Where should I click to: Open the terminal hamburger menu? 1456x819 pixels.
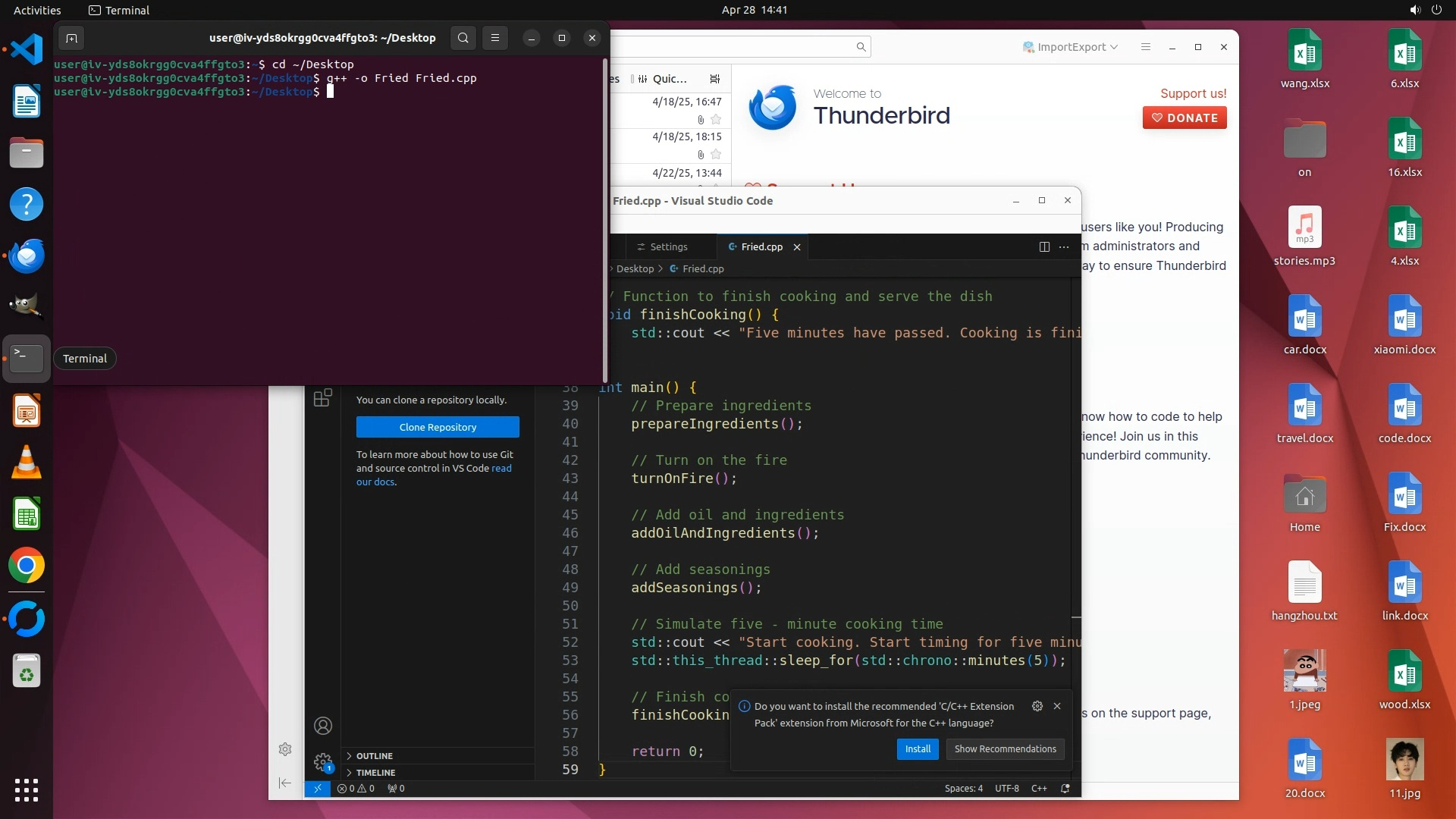(x=495, y=38)
